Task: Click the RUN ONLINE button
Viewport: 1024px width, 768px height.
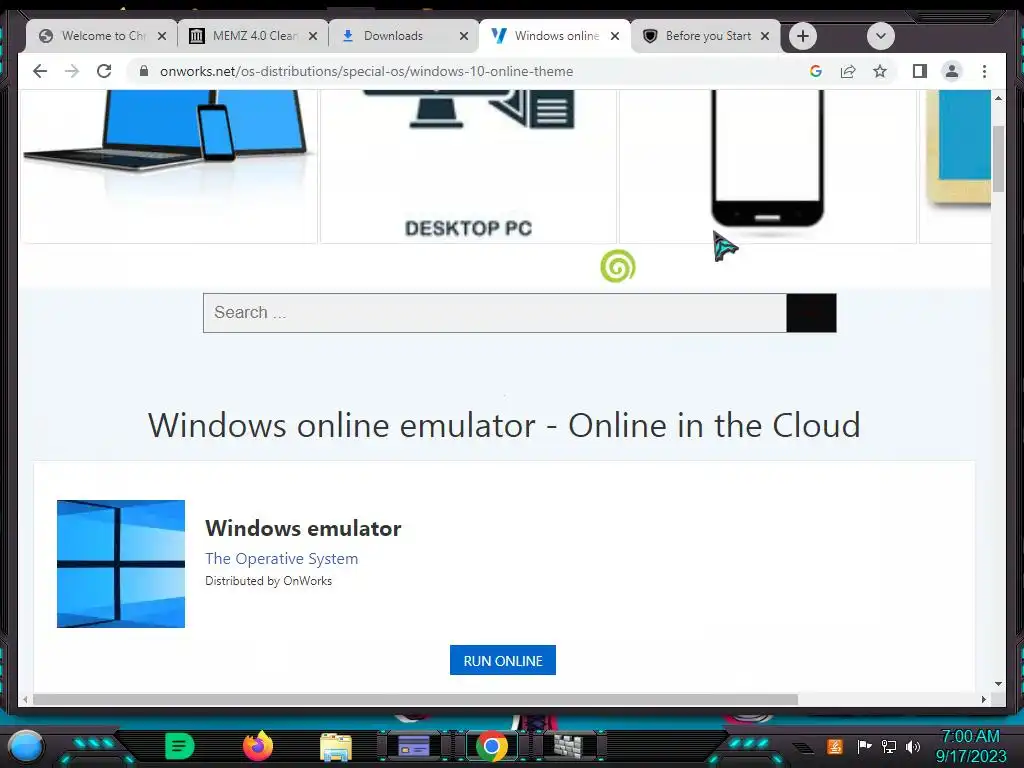Action: (x=503, y=660)
